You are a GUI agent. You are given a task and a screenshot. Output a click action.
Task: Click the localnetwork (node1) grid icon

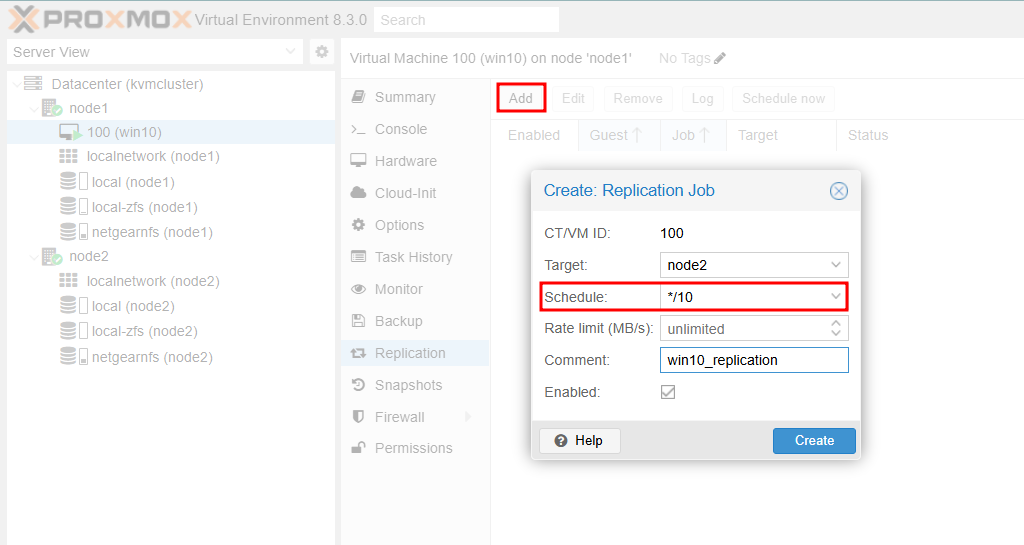pyautogui.click(x=68, y=156)
